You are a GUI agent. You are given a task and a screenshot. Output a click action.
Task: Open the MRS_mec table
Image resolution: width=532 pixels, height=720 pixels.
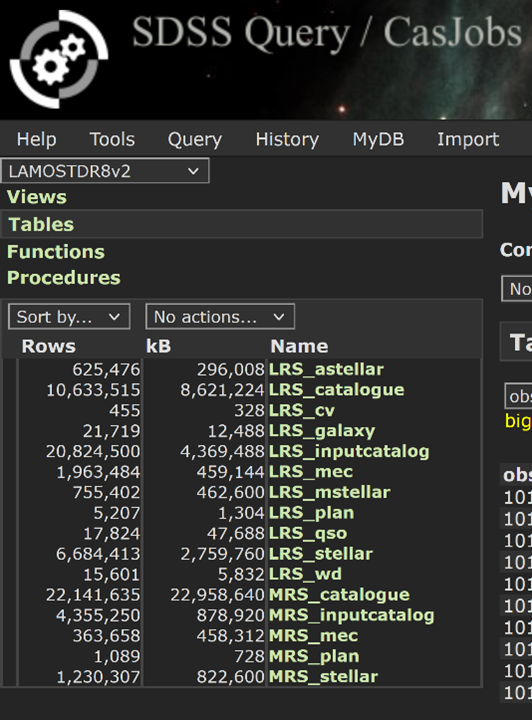point(314,636)
